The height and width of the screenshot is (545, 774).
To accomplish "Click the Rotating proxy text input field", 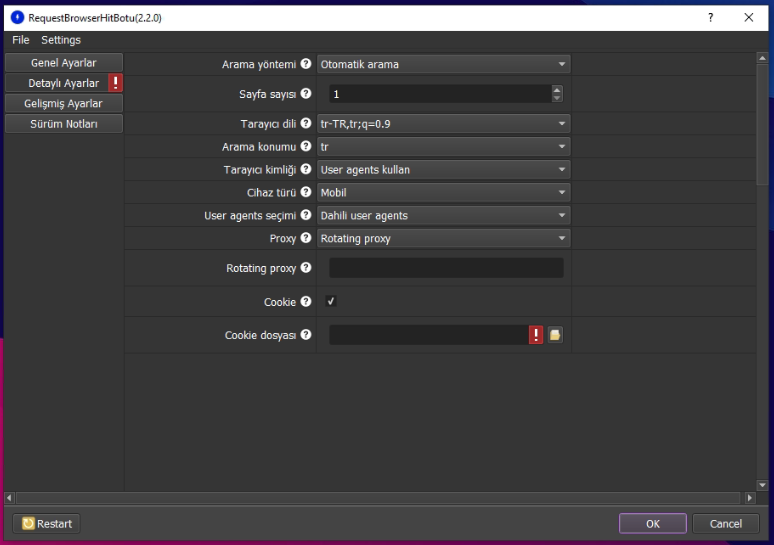I will (x=446, y=268).
